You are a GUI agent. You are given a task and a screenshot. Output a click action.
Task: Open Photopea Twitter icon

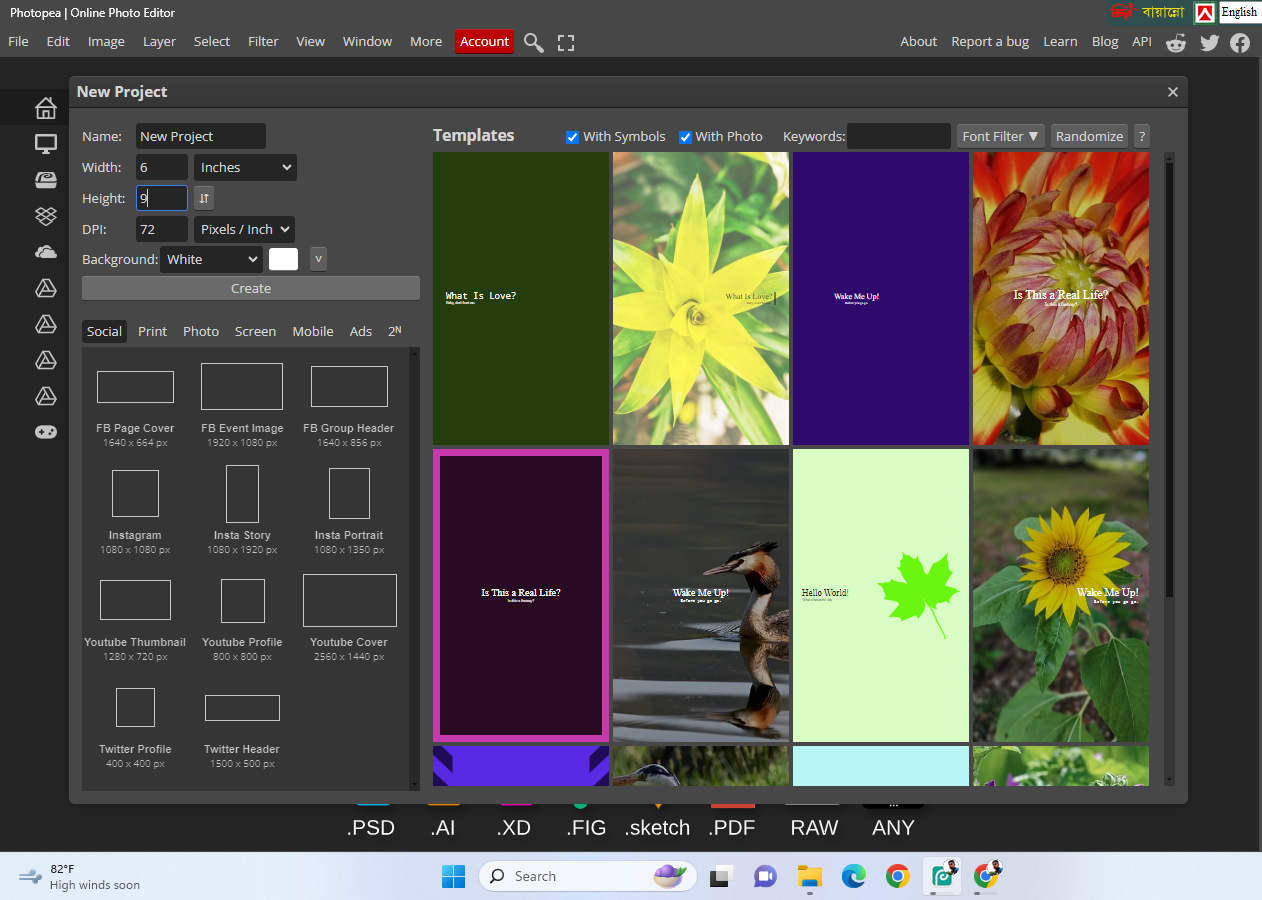pyautogui.click(x=1209, y=42)
